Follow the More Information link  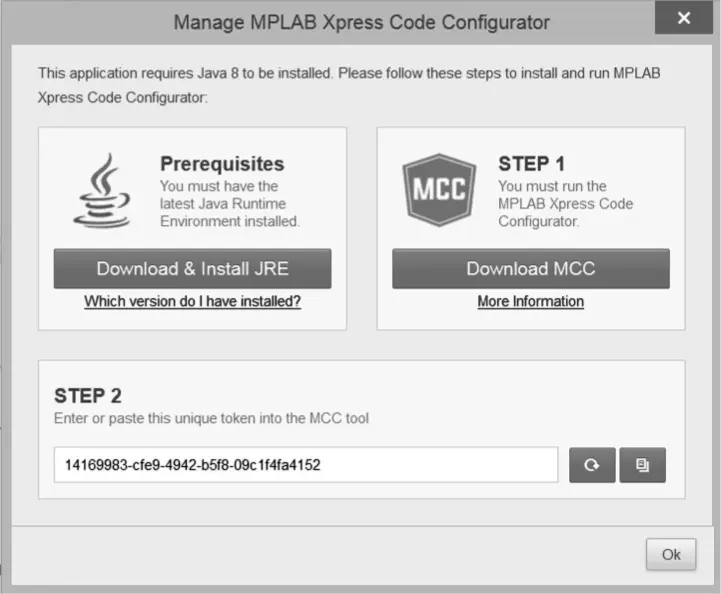click(x=530, y=301)
